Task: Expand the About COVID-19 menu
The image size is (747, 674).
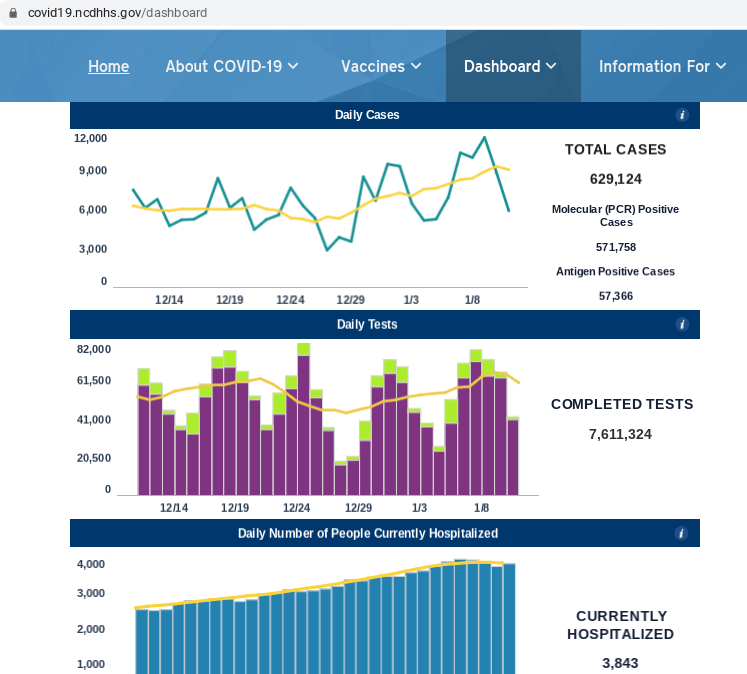Action: pyautogui.click(x=232, y=66)
